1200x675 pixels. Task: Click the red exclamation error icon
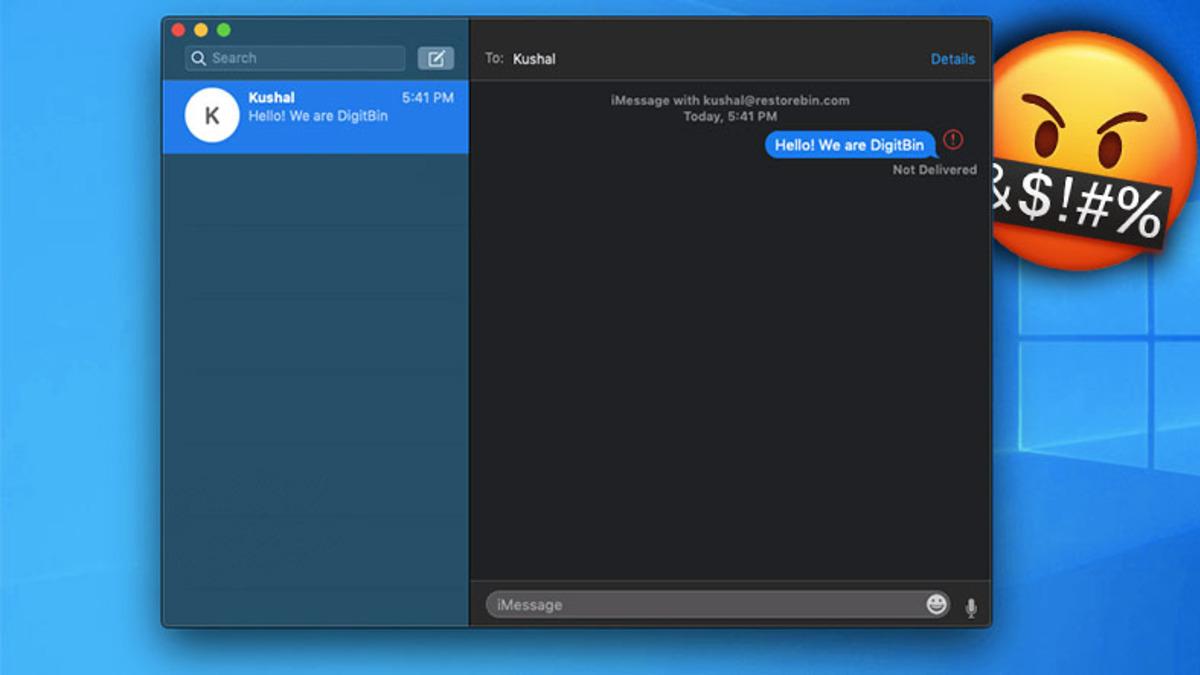pos(952,140)
